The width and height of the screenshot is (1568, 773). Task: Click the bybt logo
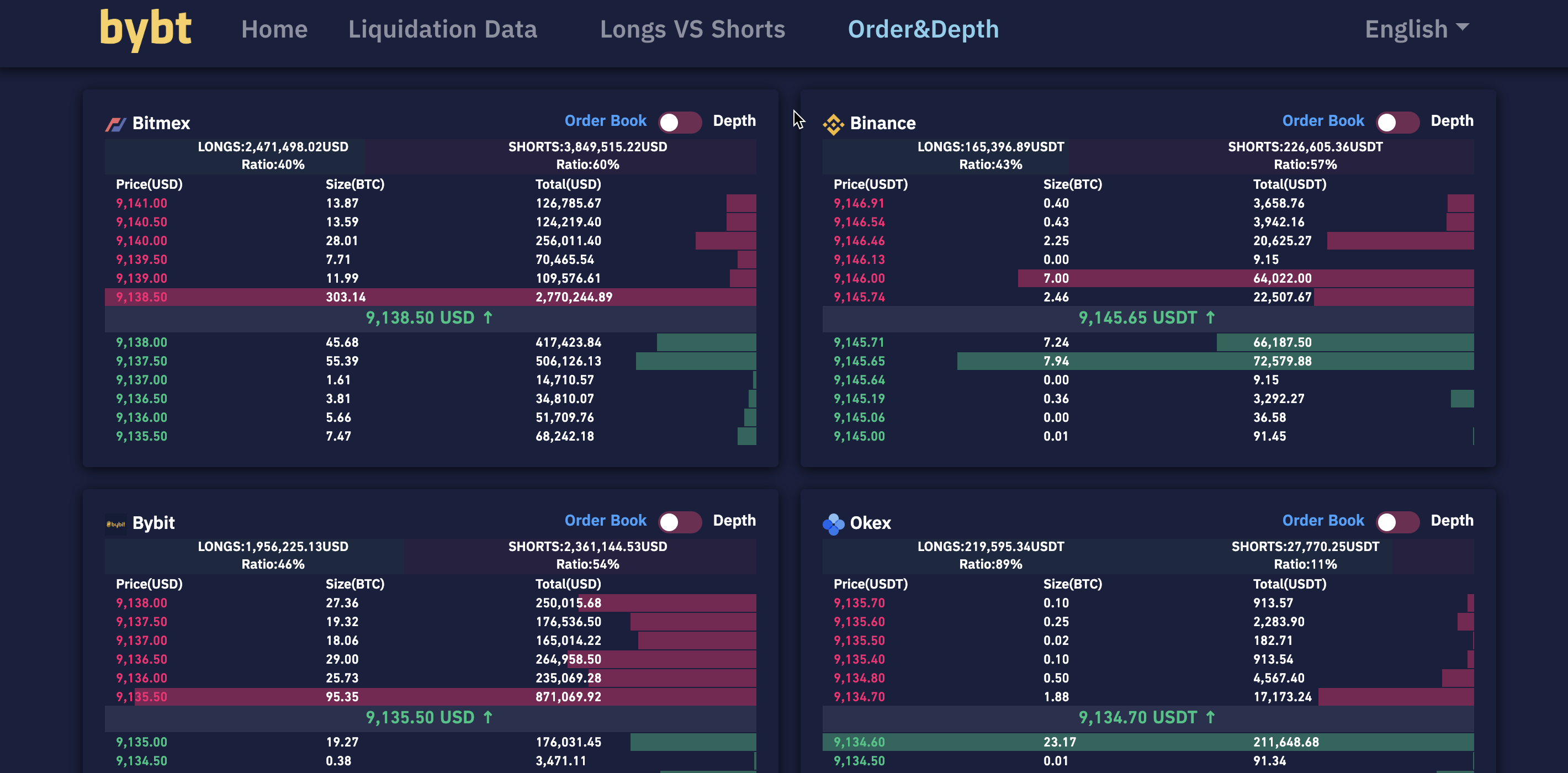pyautogui.click(x=145, y=29)
